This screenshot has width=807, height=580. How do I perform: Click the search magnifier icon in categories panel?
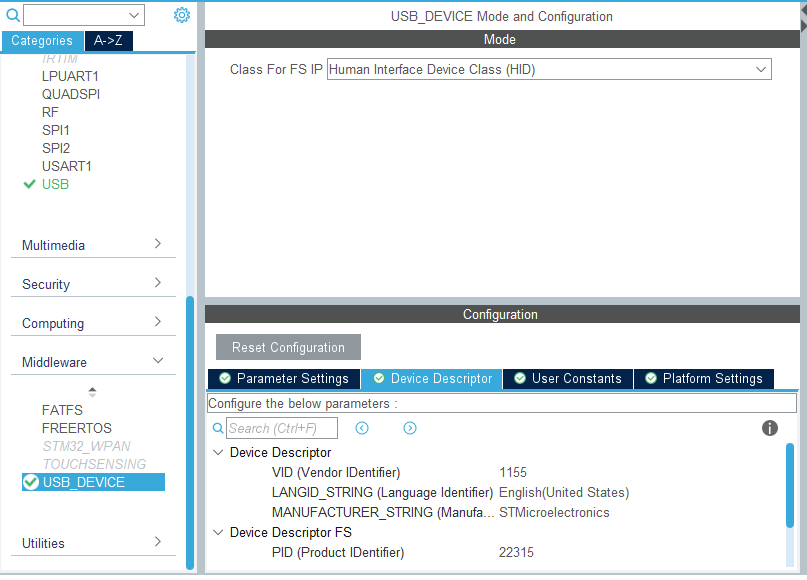pos(13,15)
